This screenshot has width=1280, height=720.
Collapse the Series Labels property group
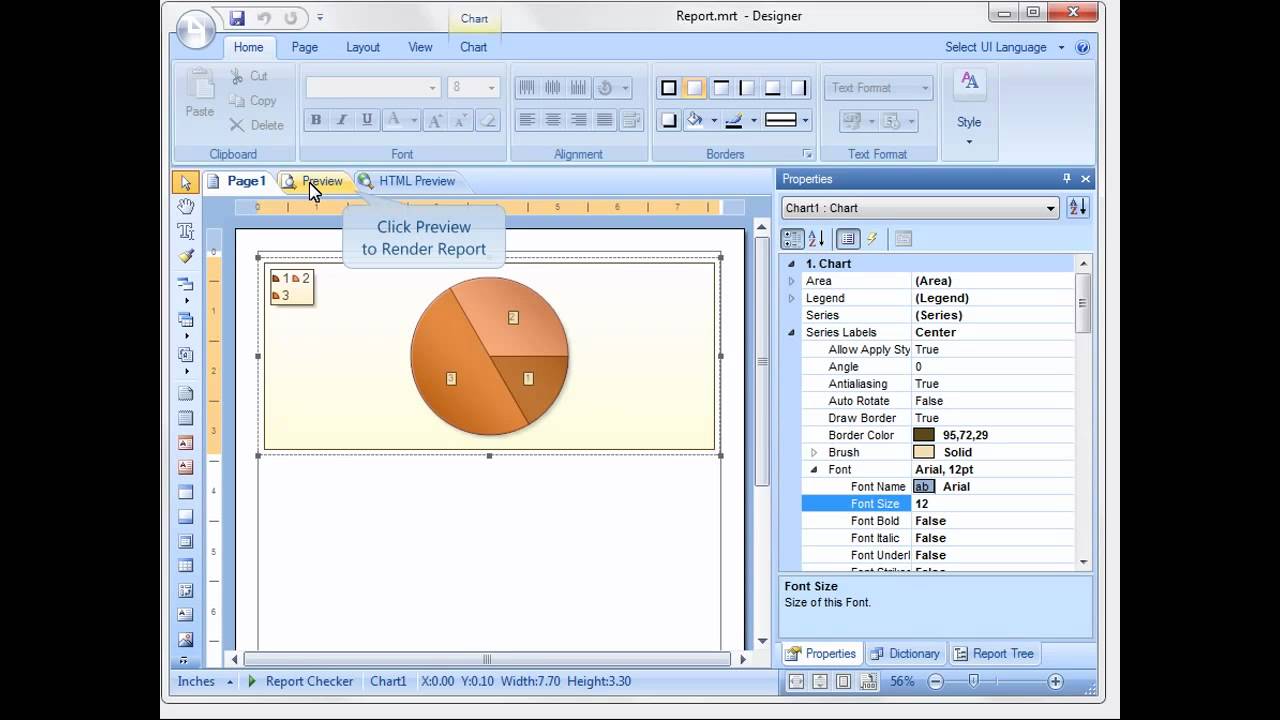791,332
